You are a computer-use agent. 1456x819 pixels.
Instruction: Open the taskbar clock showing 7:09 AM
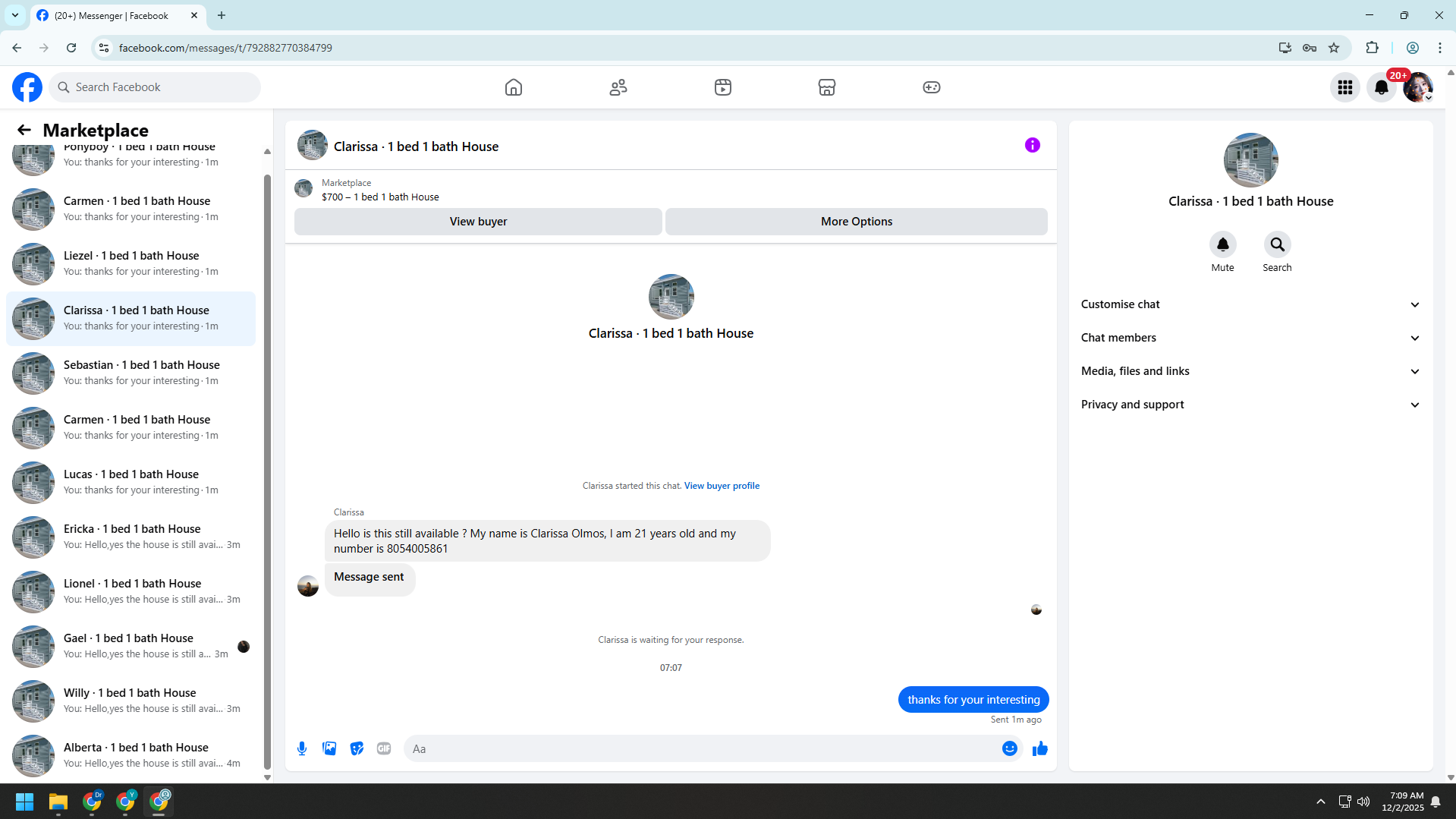click(1403, 802)
